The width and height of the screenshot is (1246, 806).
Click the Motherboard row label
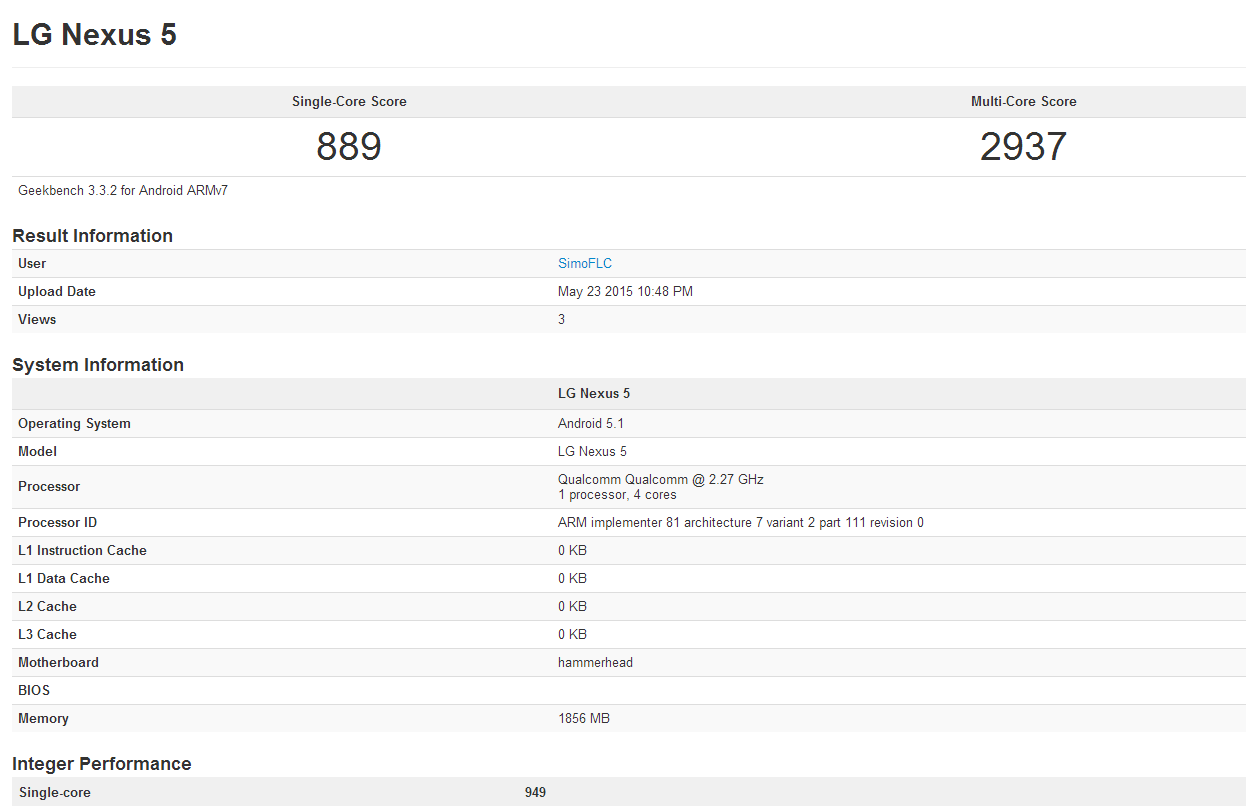point(58,663)
